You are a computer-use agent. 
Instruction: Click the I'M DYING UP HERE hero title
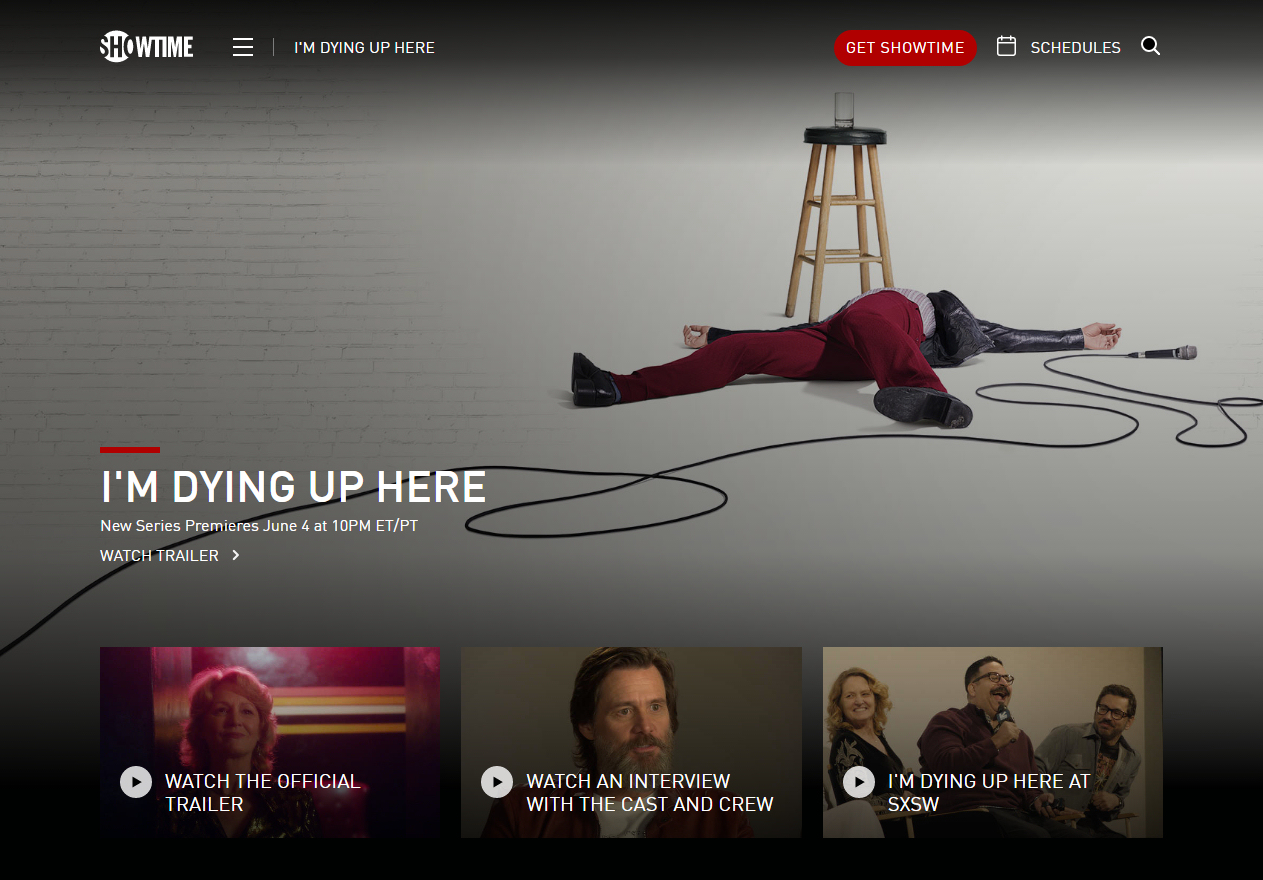(x=293, y=487)
